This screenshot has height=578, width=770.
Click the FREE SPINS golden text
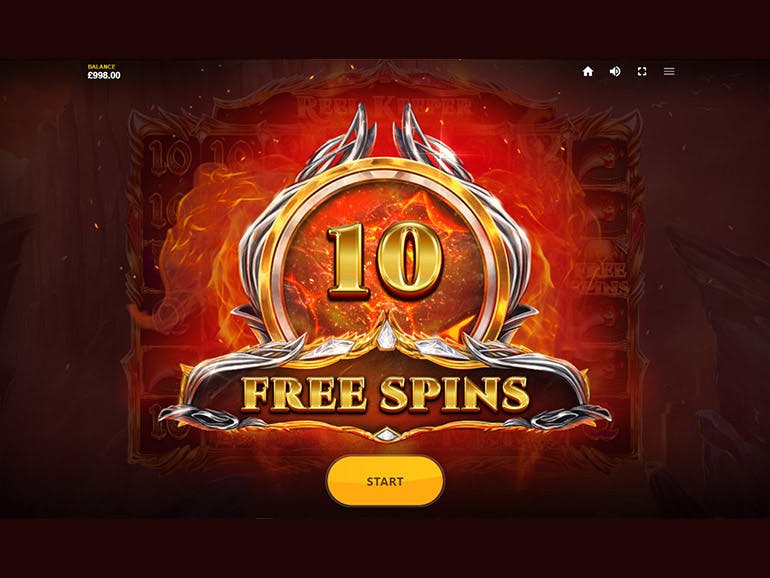385,394
